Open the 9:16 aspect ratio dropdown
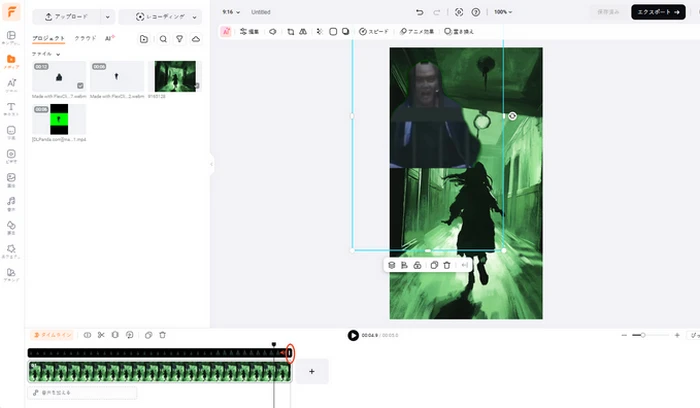 [231, 12]
